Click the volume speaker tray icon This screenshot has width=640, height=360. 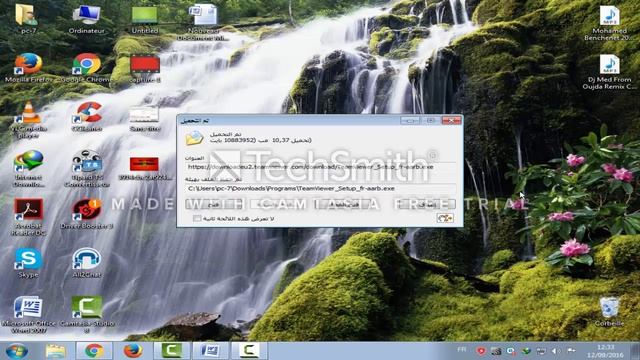coord(556,351)
